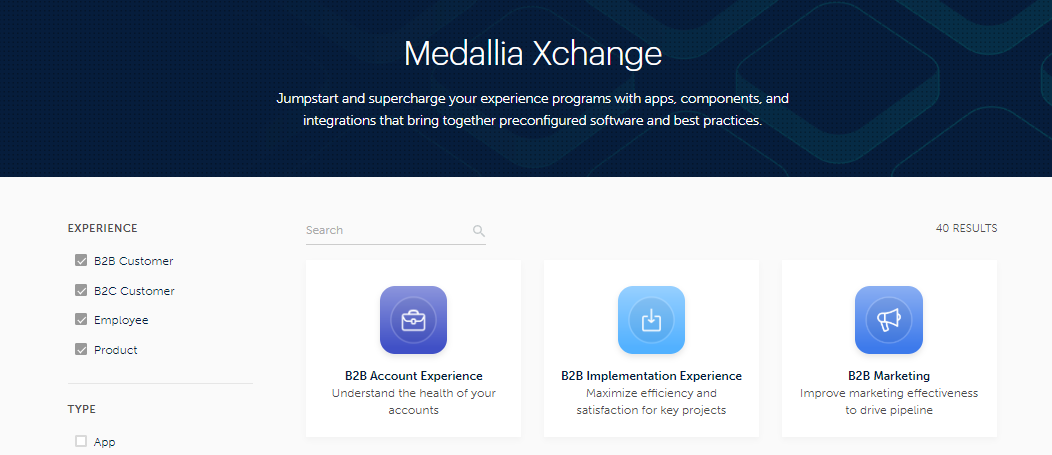Open the B2B Account Experience title link
Viewport: 1052px width, 455px height.
pos(413,376)
